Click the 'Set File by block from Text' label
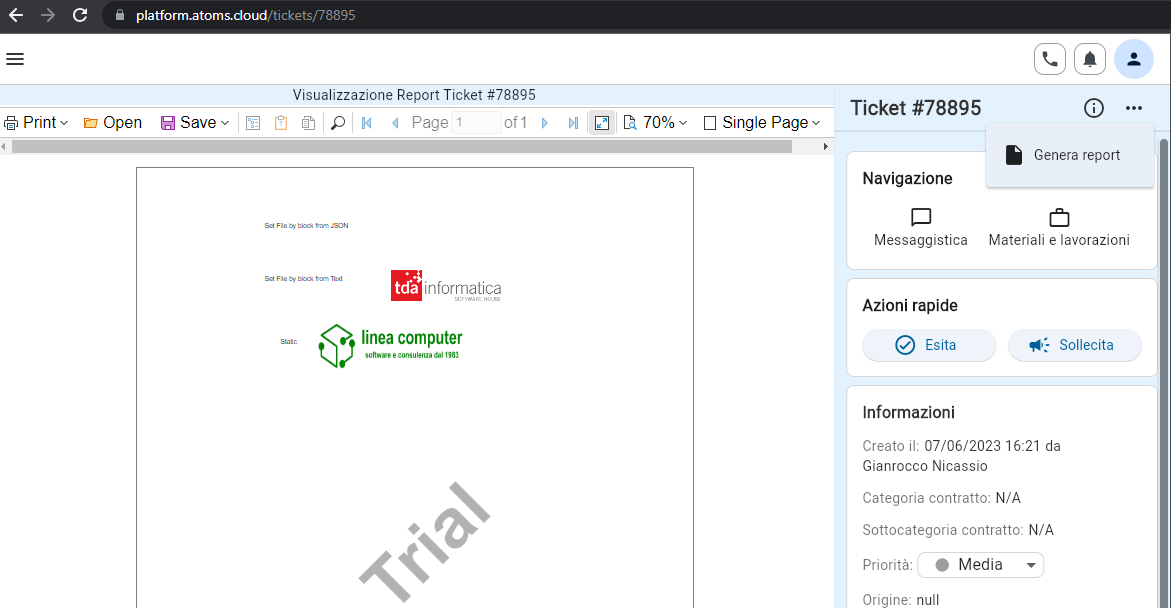 (x=303, y=279)
